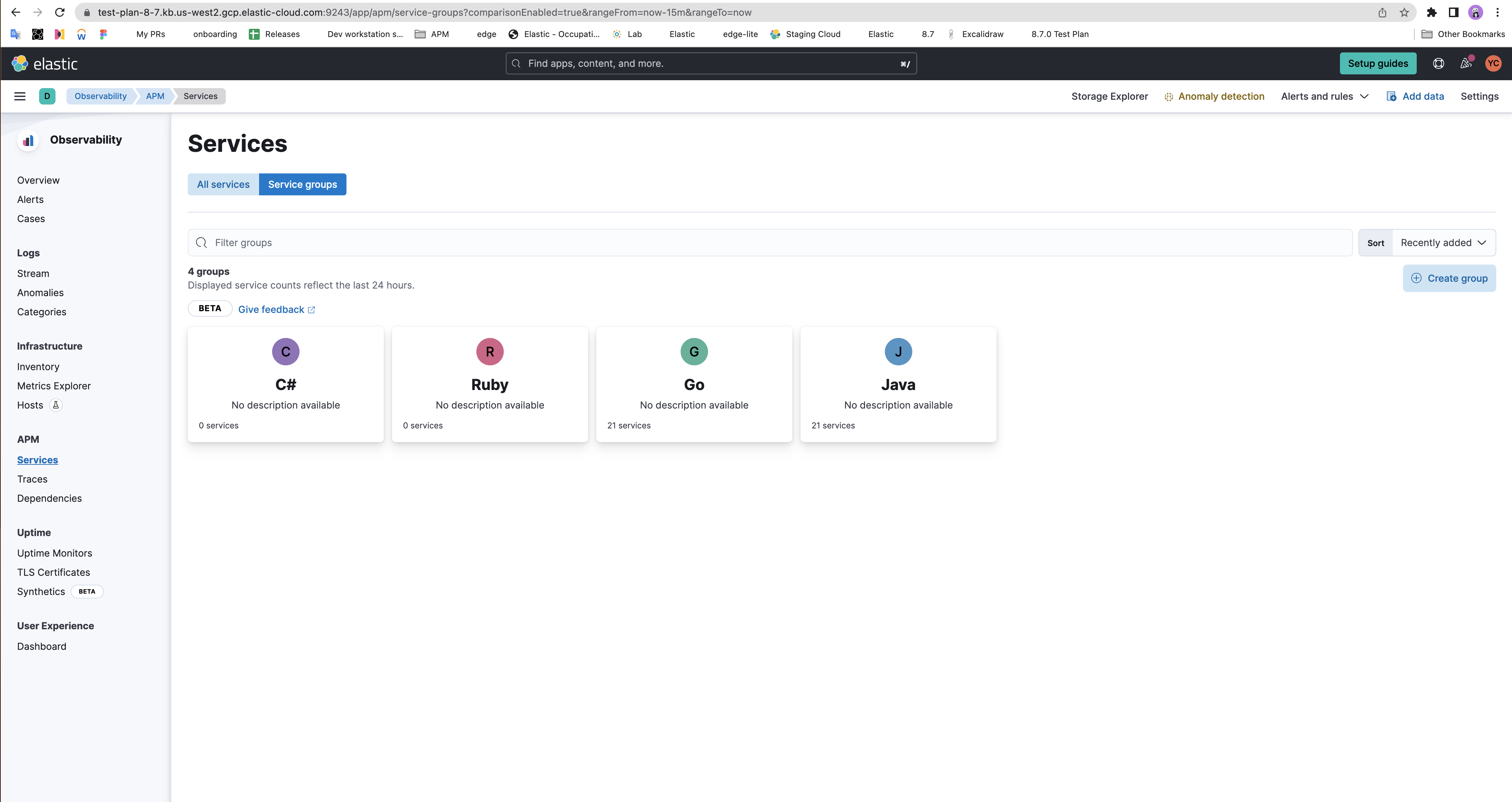Open the Recently added sort dropdown
This screenshot has width=1512, height=802.
tap(1443, 242)
